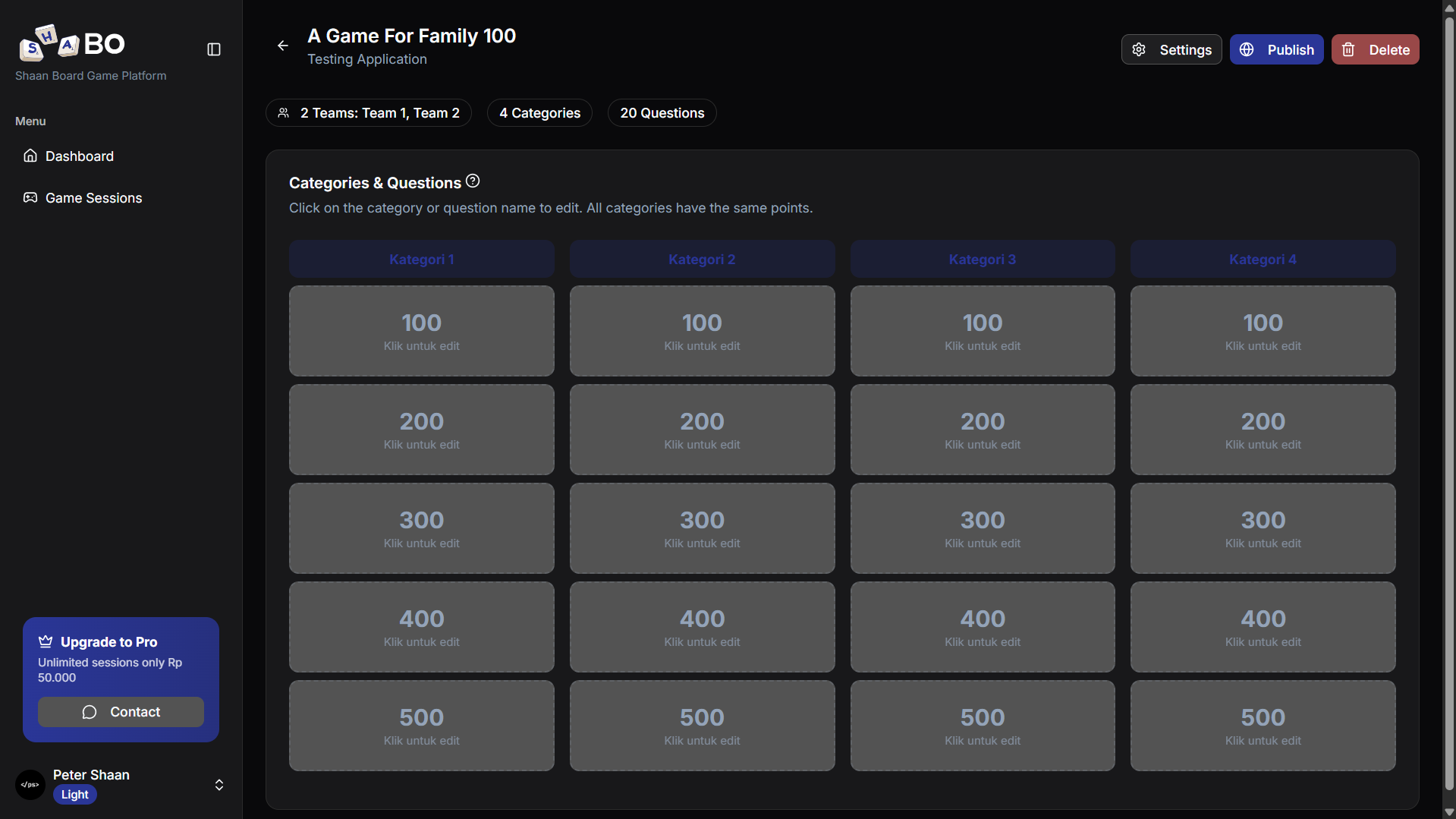This screenshot has width=1456, height=819.
Task: Toggle the Light theme badge
Action: [x=74, y=795]
